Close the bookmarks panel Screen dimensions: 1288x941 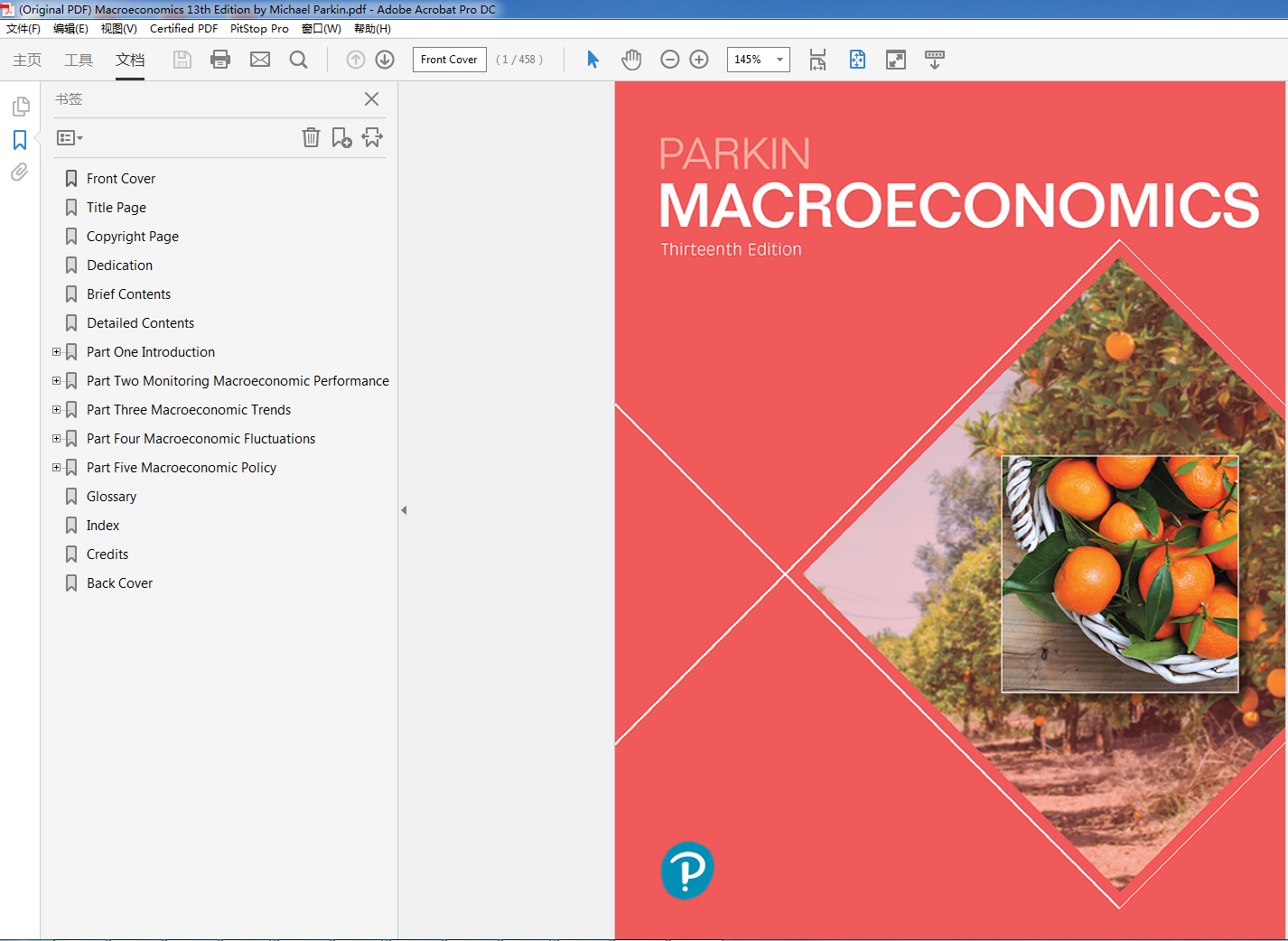coord(371,99)
